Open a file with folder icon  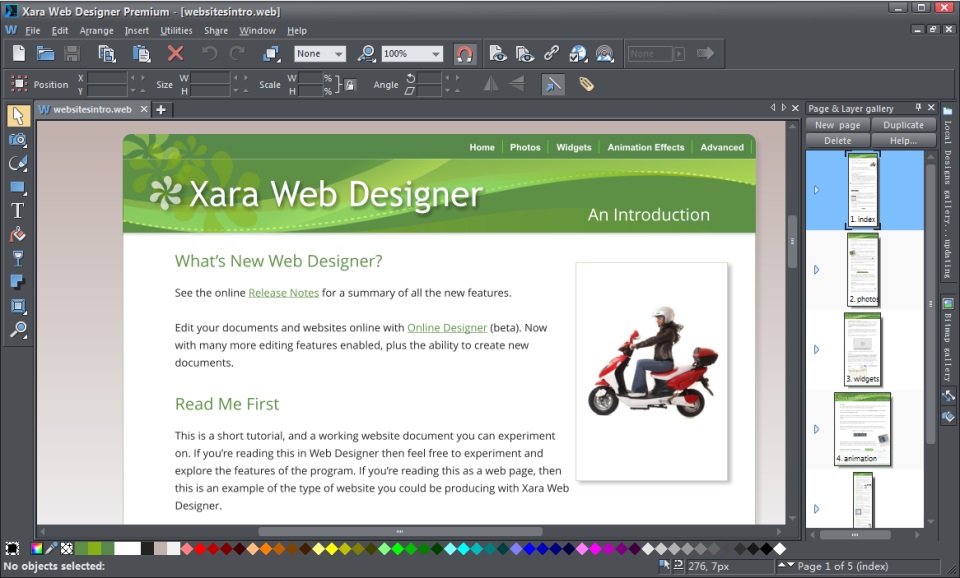45,54
